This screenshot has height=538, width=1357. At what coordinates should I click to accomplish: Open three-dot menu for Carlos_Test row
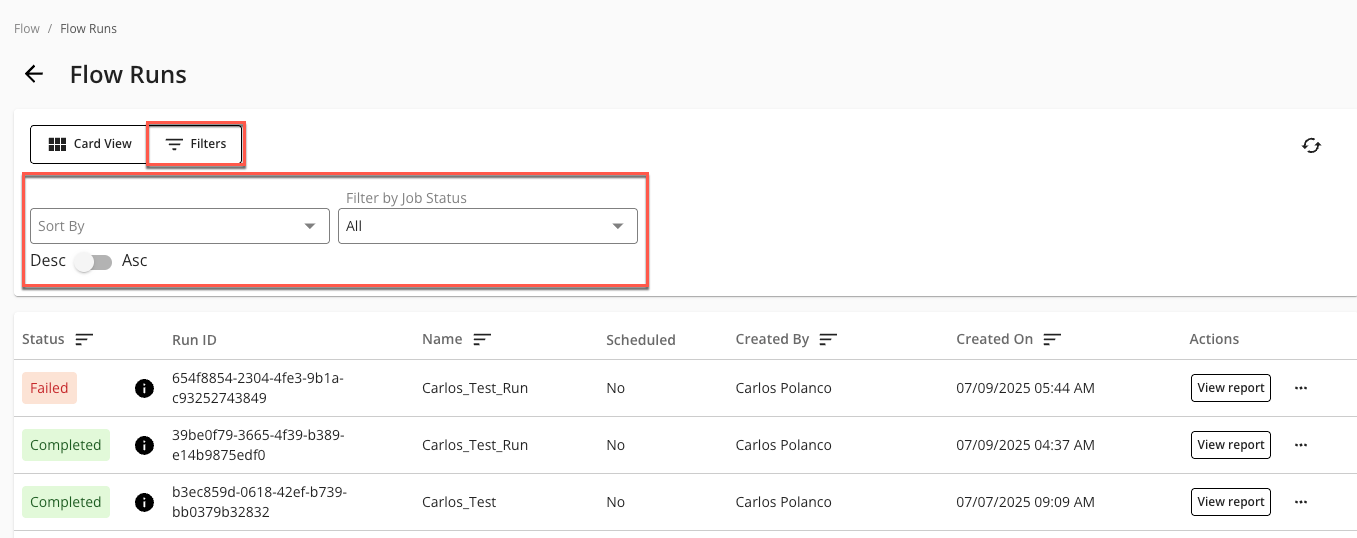tap(1301, 502)
